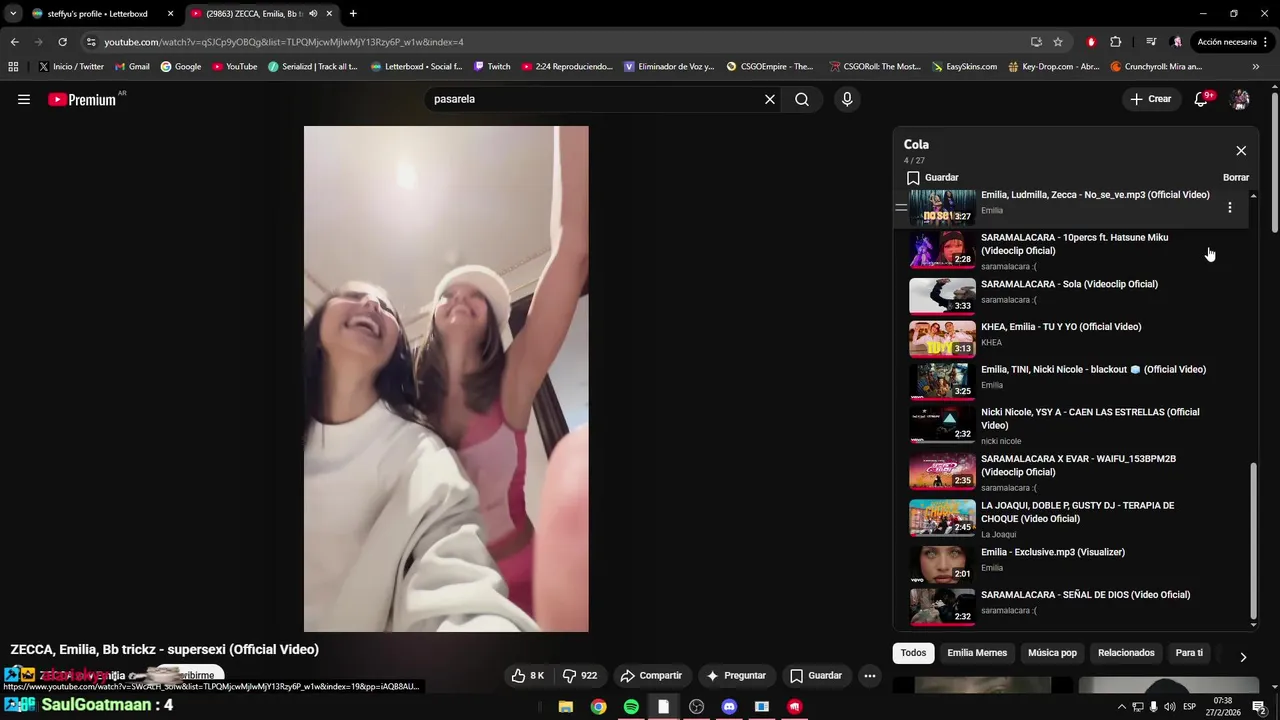Open the notifications bell
Screen dimensions: 1280x720
1202,99
